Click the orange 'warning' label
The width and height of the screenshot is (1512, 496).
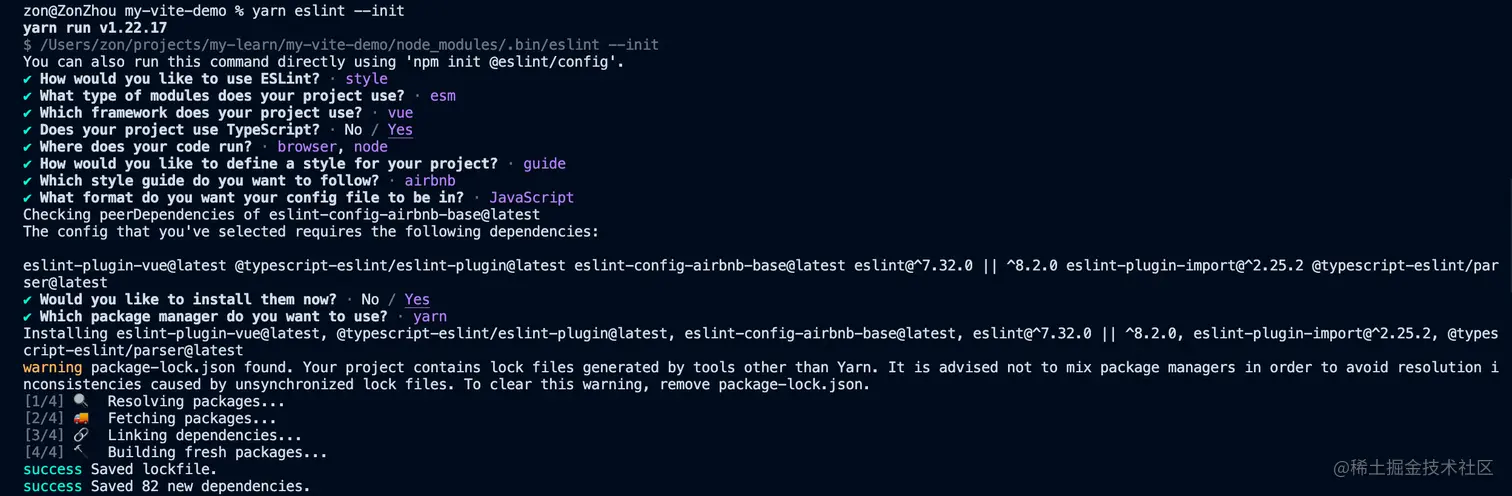pyautogui.click(x=52, y=368)
